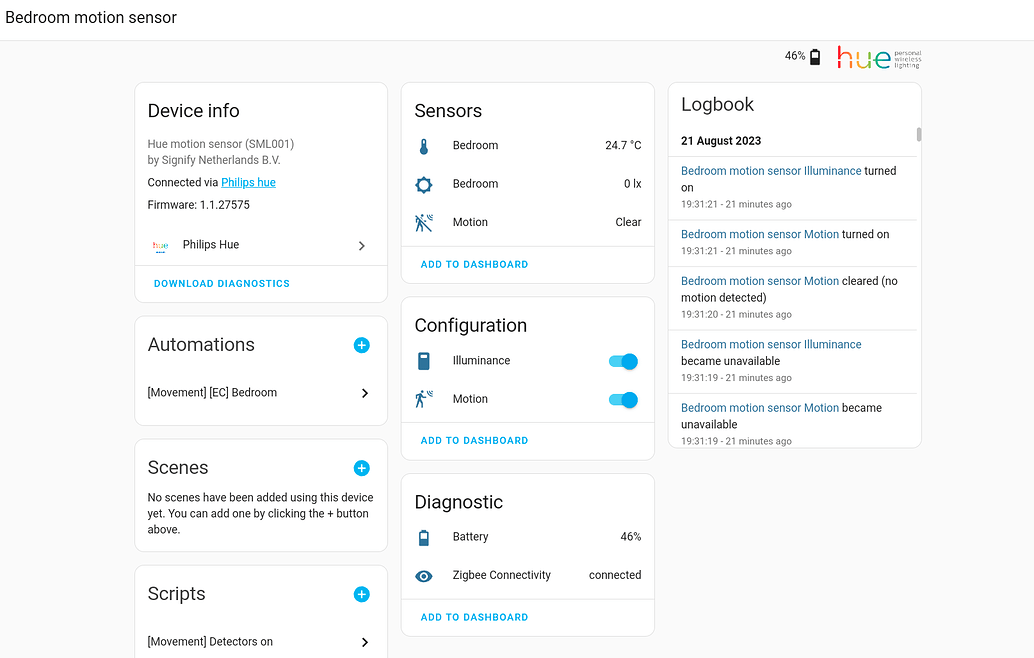The image size is (1034, 658).
Task: Add a new automation with the plus icon
Action: (361, 344)
